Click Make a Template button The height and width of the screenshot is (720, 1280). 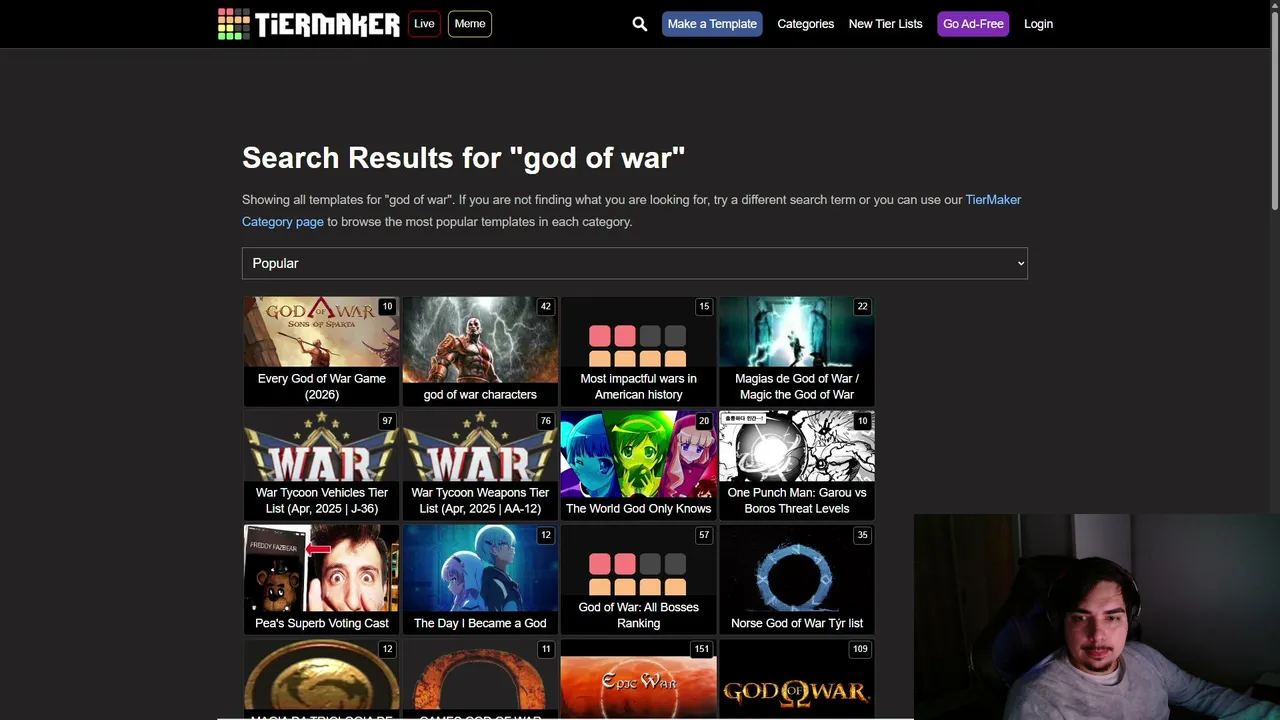pos(712,24)
